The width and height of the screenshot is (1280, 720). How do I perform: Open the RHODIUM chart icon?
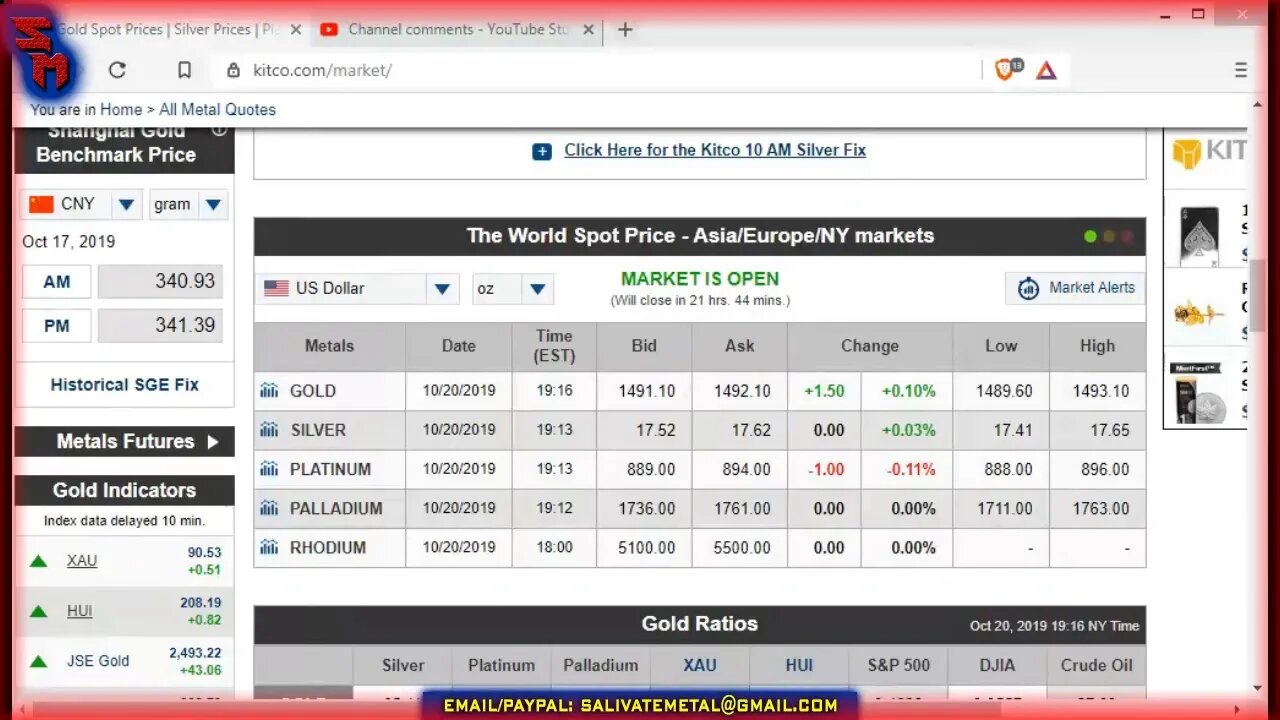pos(269,547)
